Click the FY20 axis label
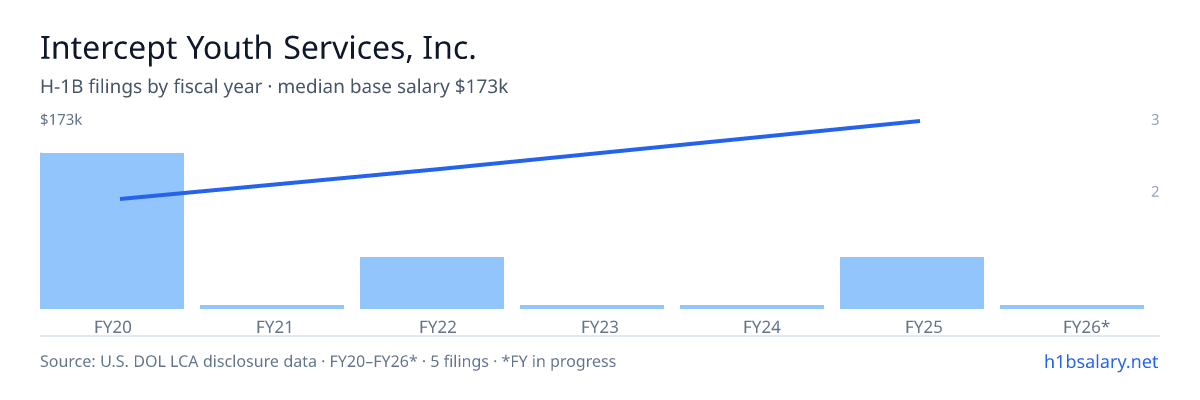 click(112, 326)
